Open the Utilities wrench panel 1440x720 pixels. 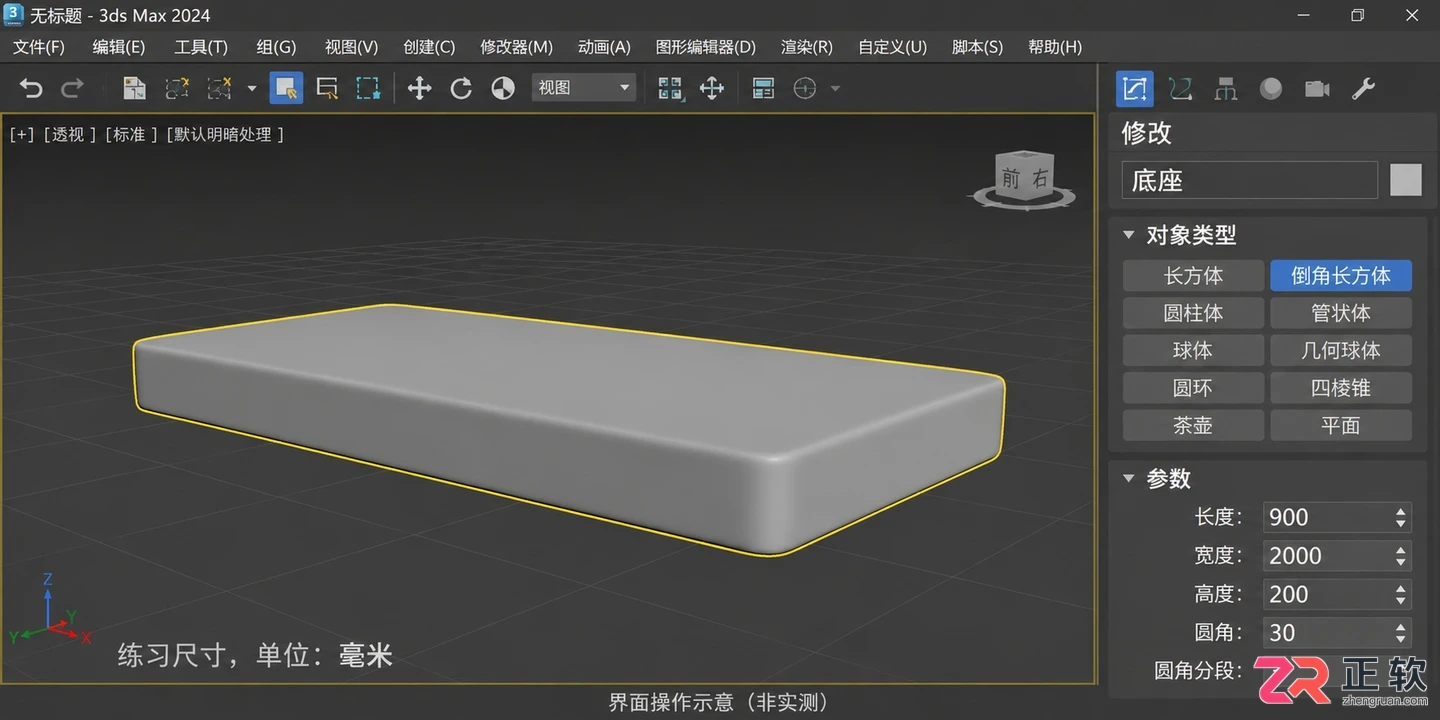pos(1363,89)
